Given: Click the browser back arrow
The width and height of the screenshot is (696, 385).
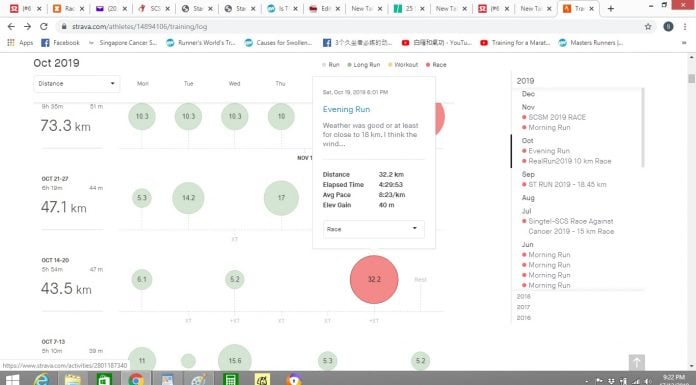Looking at the screenshot, I should pyautogui.click(x=12, y=27).
